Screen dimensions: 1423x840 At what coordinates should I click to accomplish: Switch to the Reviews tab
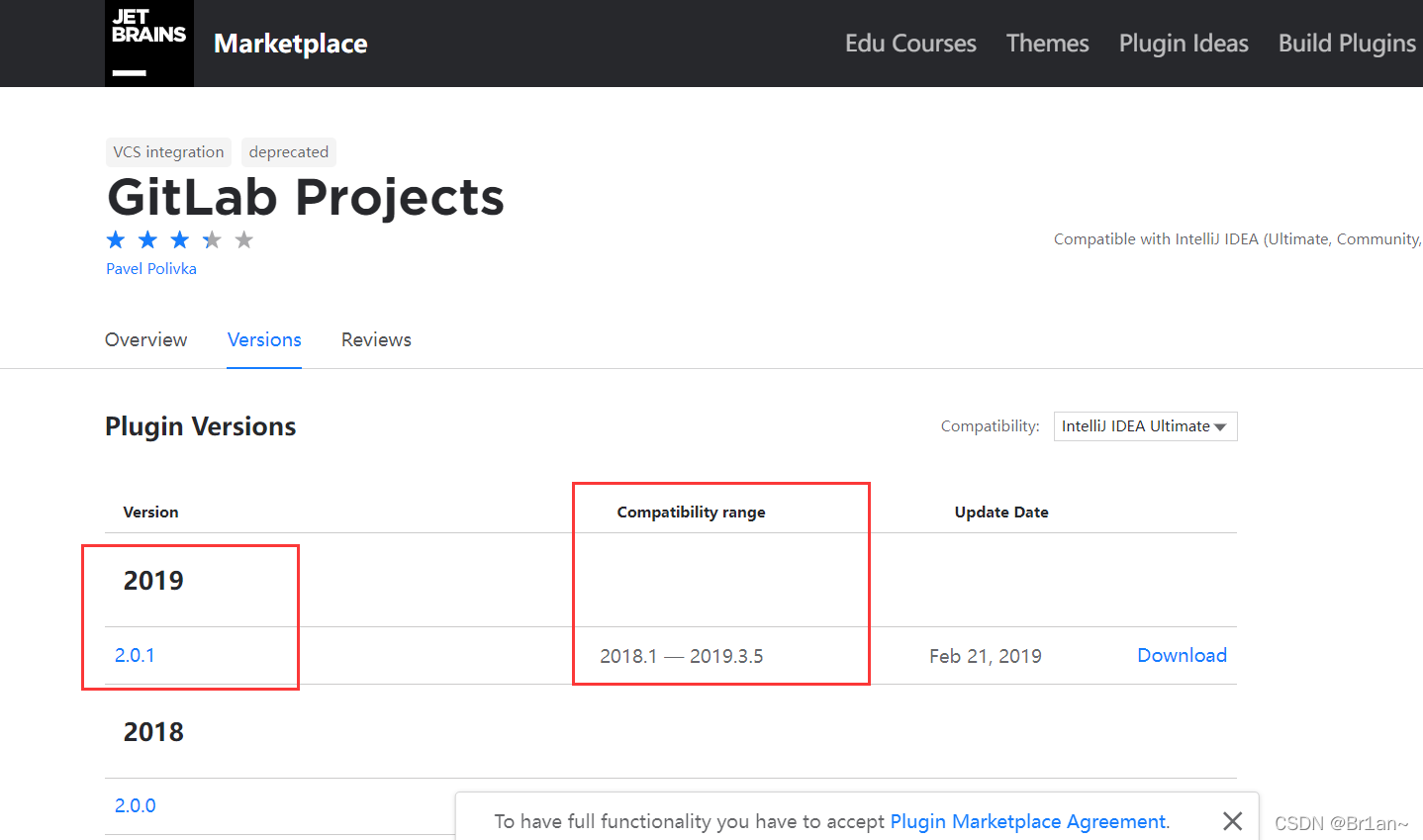click(x=376, y=339)
